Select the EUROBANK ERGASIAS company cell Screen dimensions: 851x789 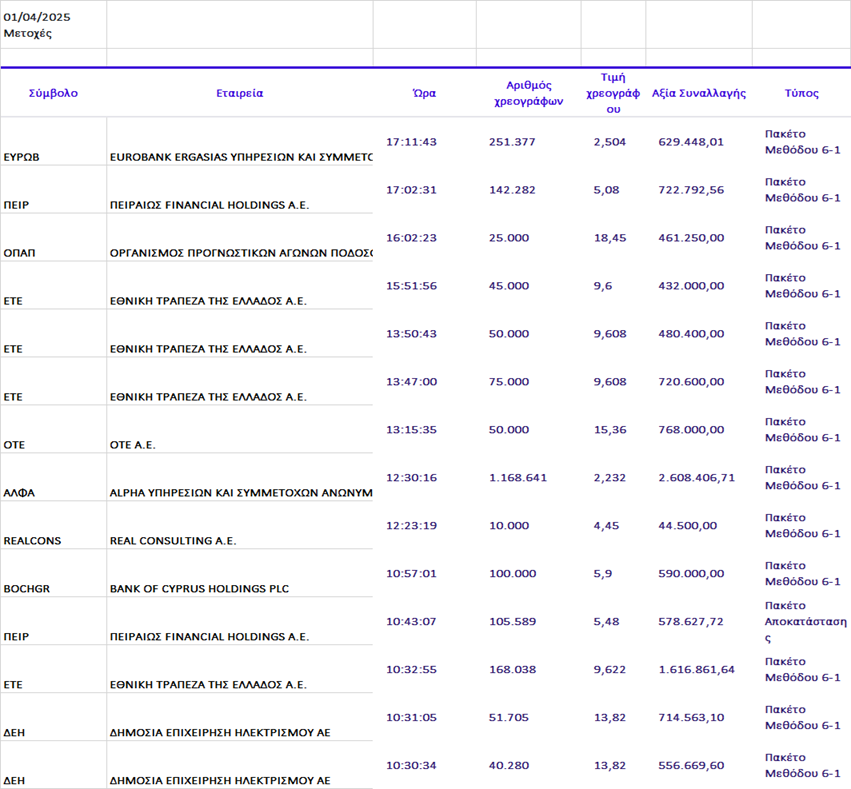241,157
